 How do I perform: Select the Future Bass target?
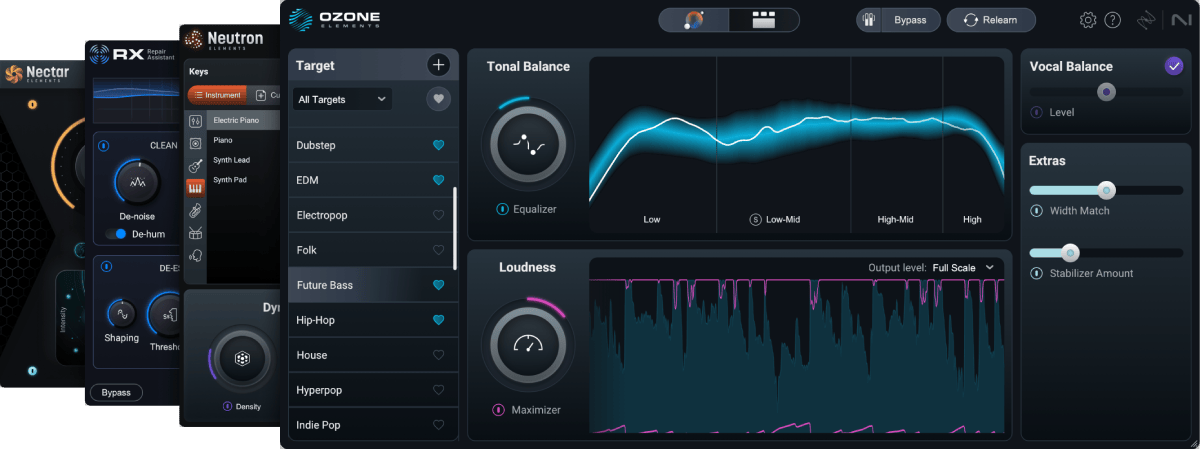click(373, 285)
